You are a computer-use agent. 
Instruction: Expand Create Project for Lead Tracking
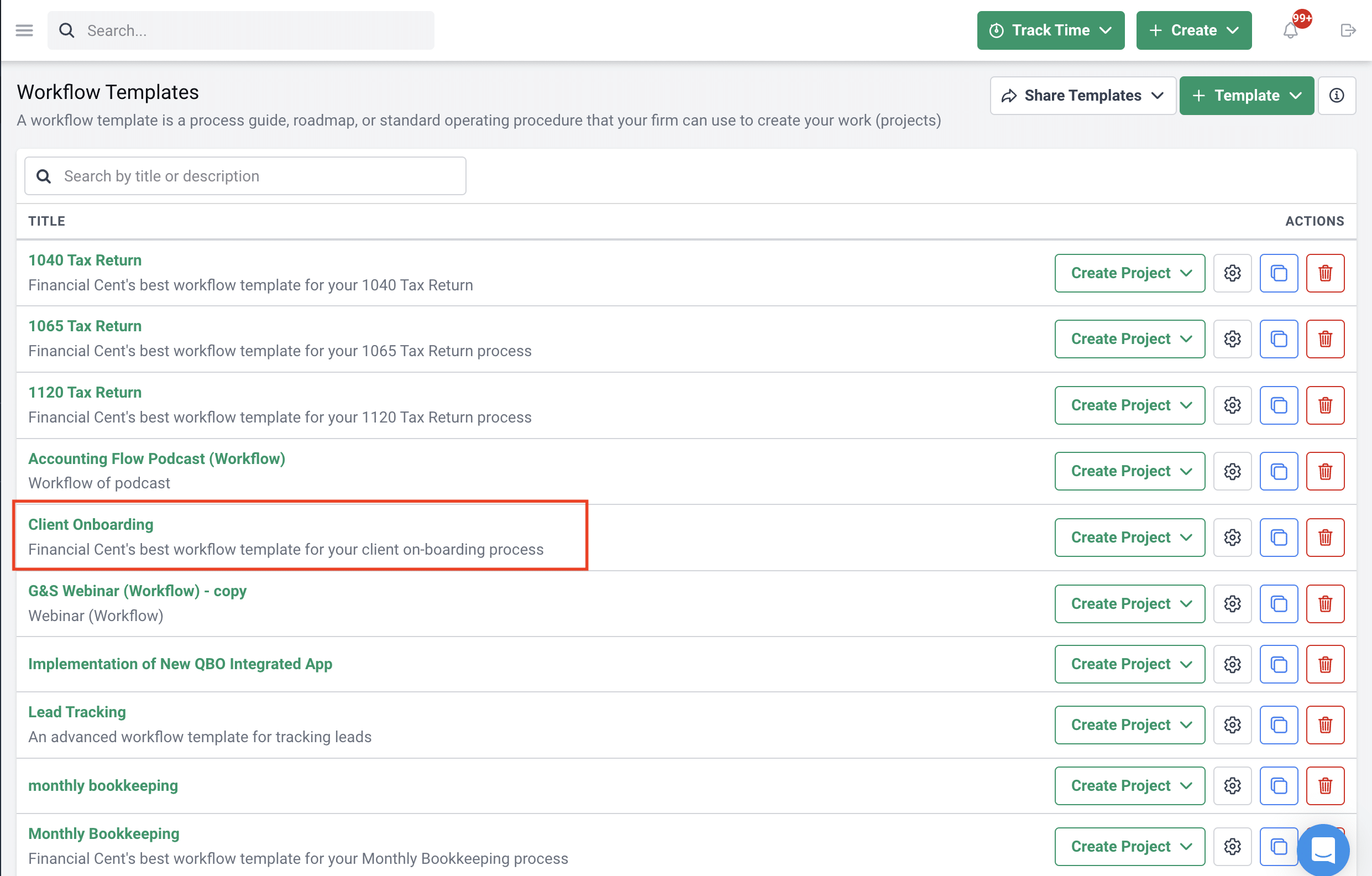tap(1129, 725)
